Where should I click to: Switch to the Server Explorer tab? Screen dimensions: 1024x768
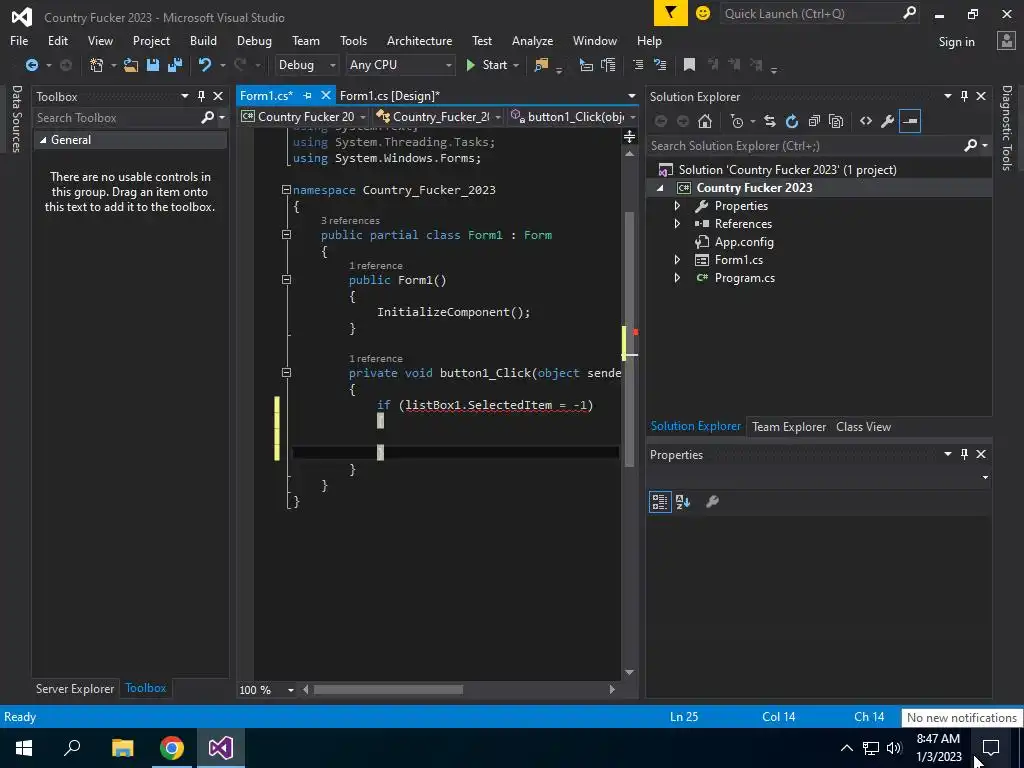[x=75, y=688]
